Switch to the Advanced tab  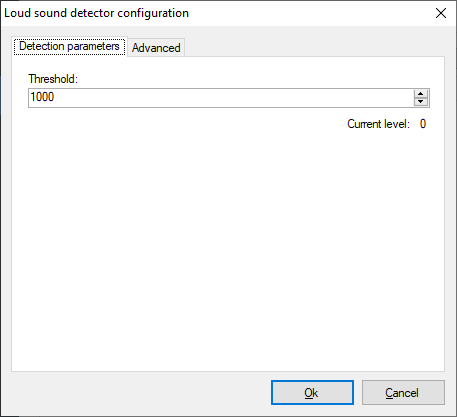156,48
